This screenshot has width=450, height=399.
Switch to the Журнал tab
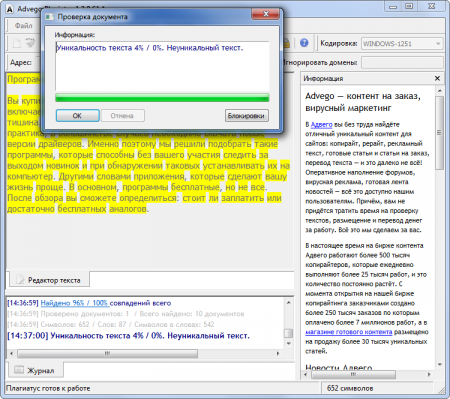tap(35, 370)
